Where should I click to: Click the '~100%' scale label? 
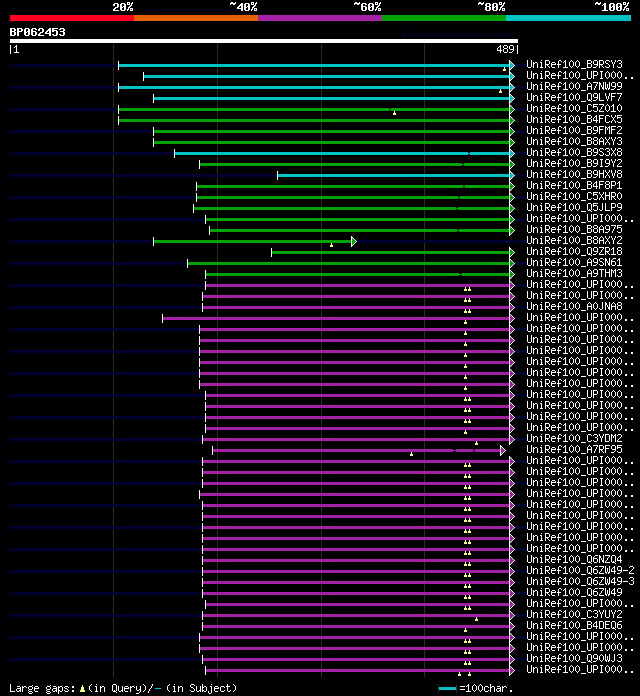(x=612, y=7)
